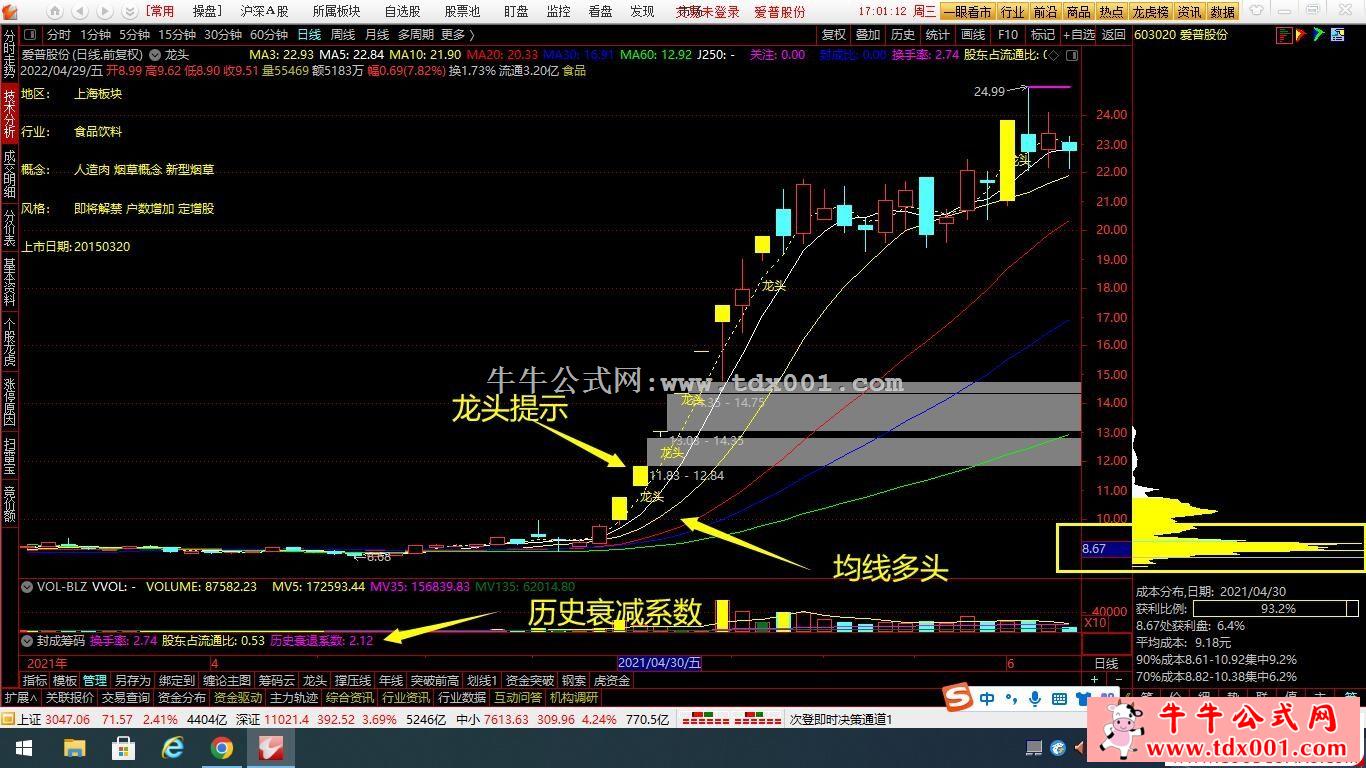The image size is (1366, 768).
Task: Switch to 15分钟 period
Action: 177,35
